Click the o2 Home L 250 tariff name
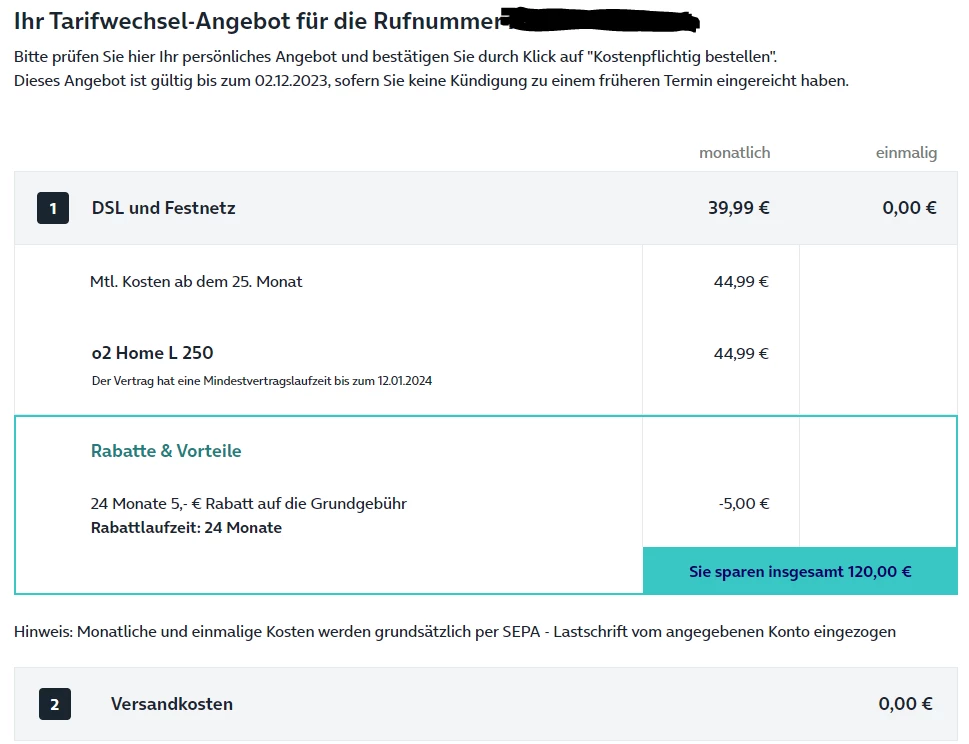 pos(152,353)
